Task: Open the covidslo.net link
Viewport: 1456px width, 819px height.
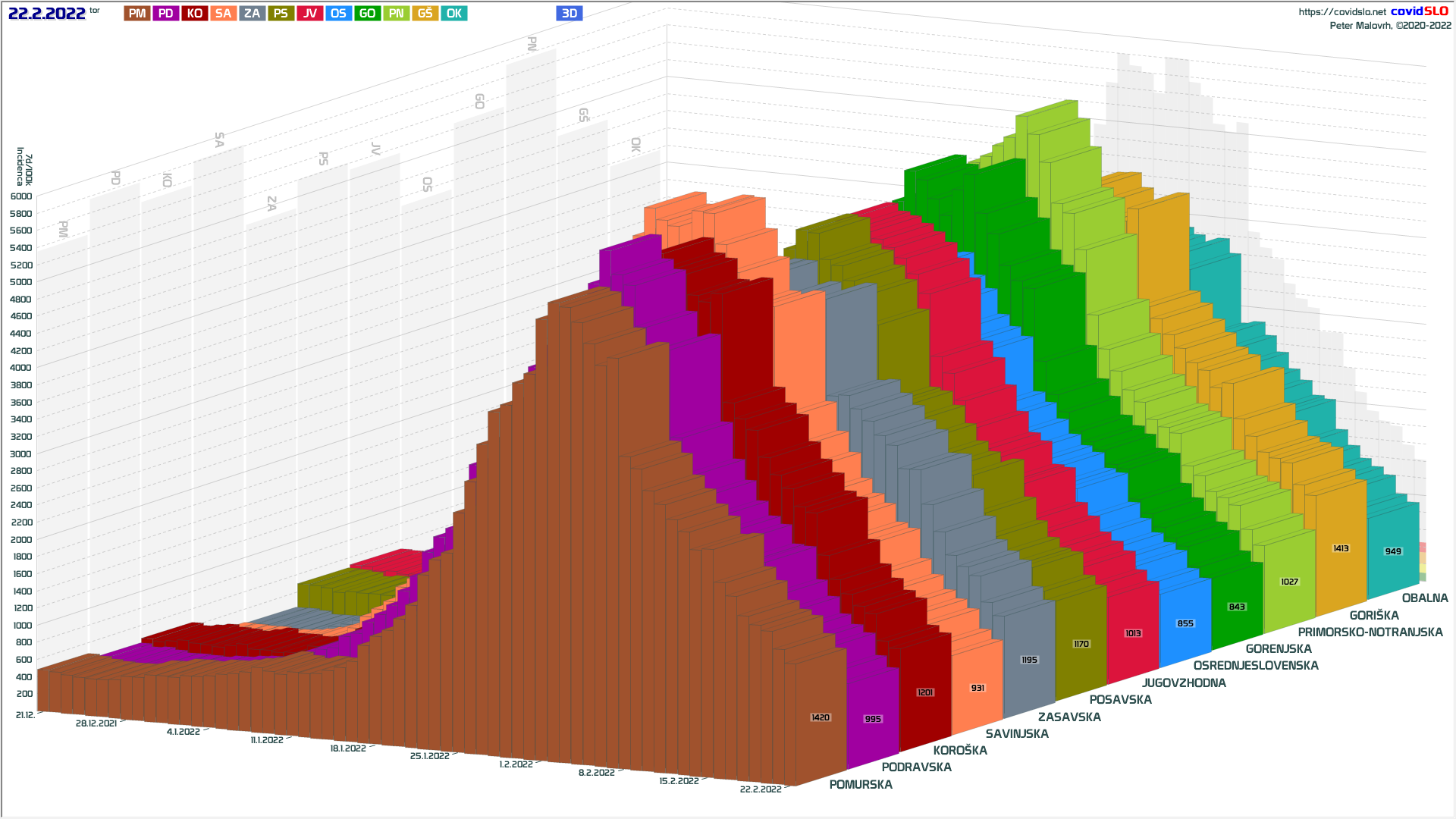Action: point(1341,12)
